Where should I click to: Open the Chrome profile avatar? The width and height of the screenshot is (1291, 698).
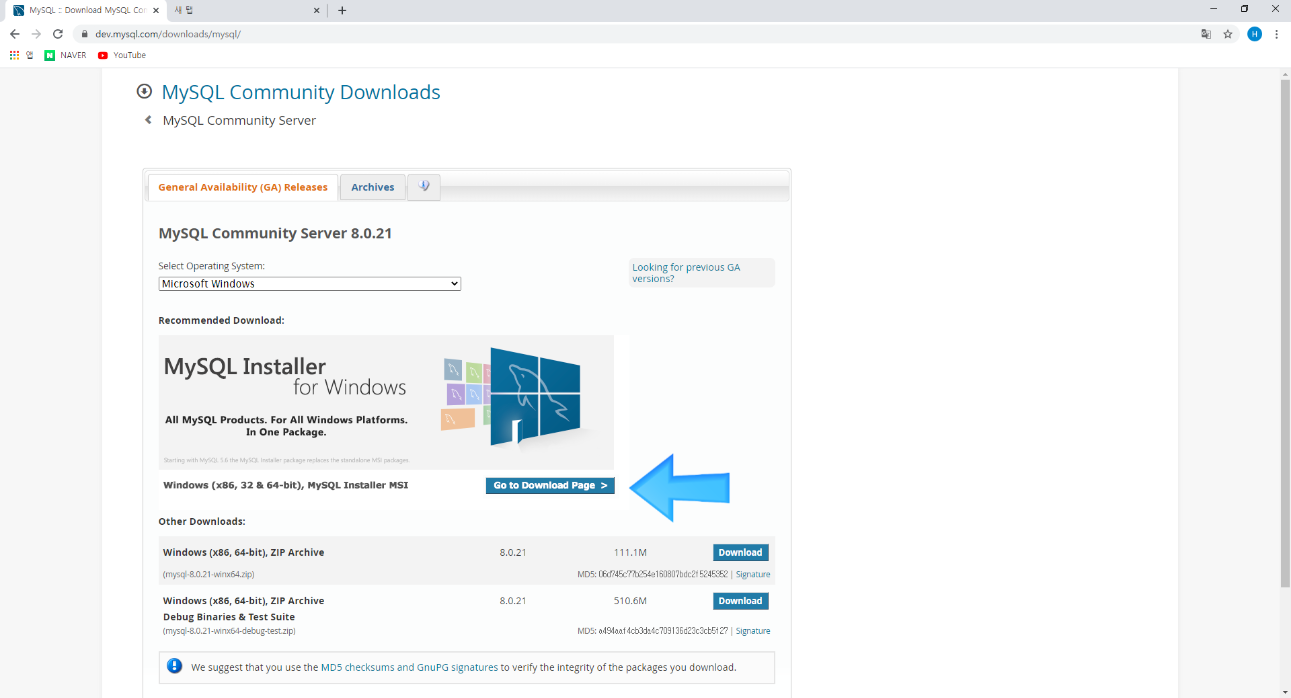point(1254,34)
